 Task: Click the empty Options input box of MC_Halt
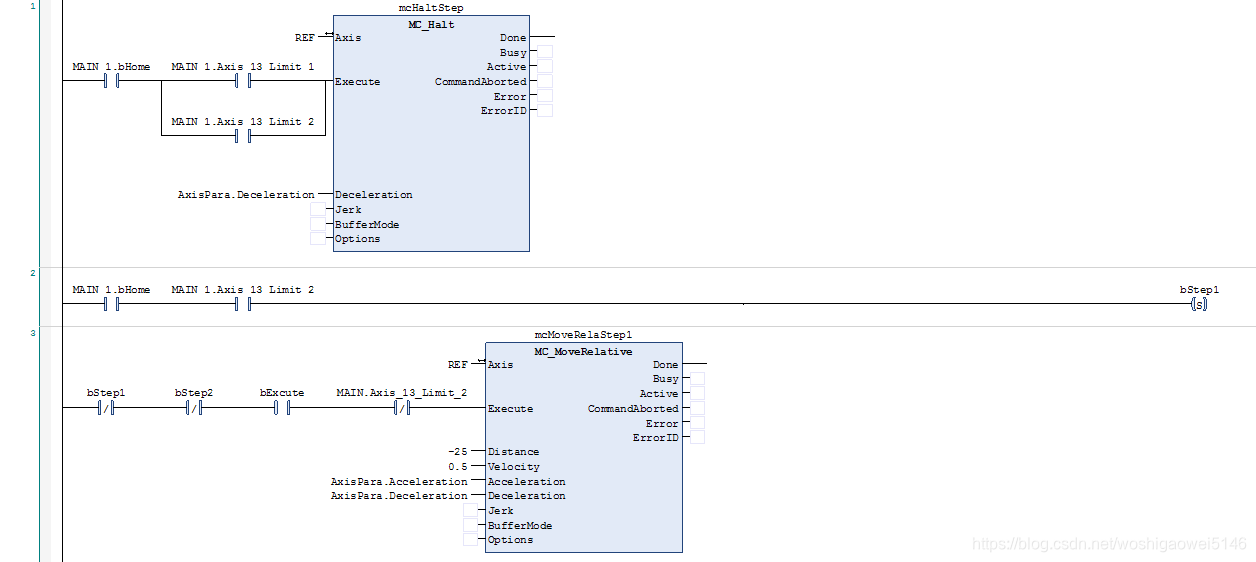[318, 238]
